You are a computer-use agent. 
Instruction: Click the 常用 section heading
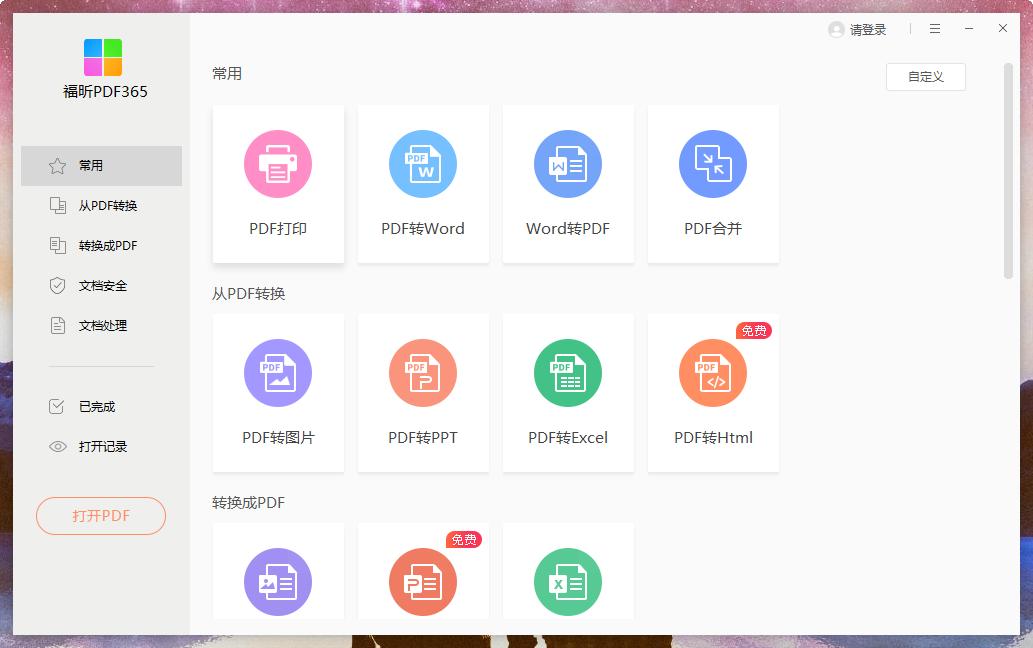[x=227, y=73]
